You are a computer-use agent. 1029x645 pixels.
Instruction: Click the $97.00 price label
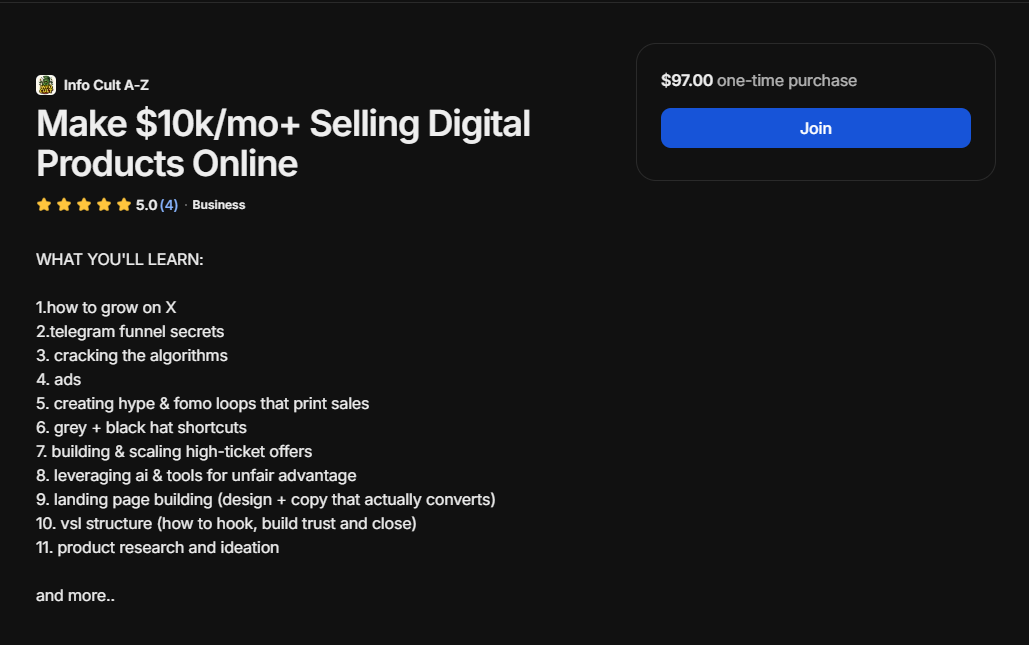tap(684, 80)
